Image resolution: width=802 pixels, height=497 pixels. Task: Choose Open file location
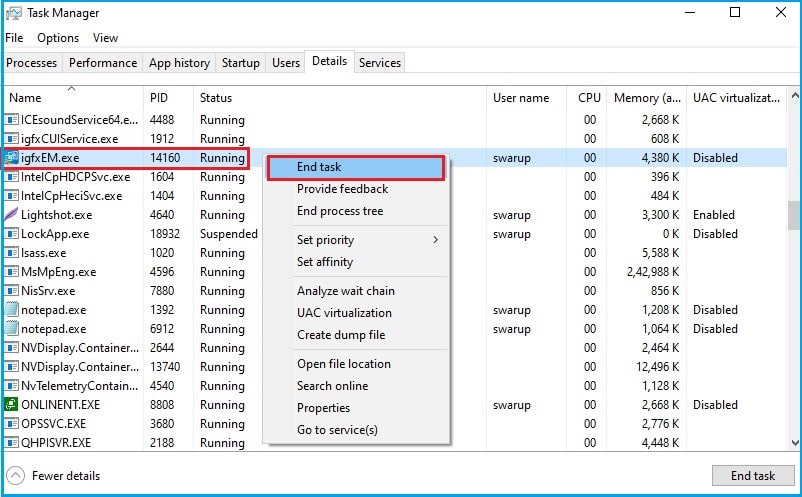pyautogui.click(x=356, y=364)
